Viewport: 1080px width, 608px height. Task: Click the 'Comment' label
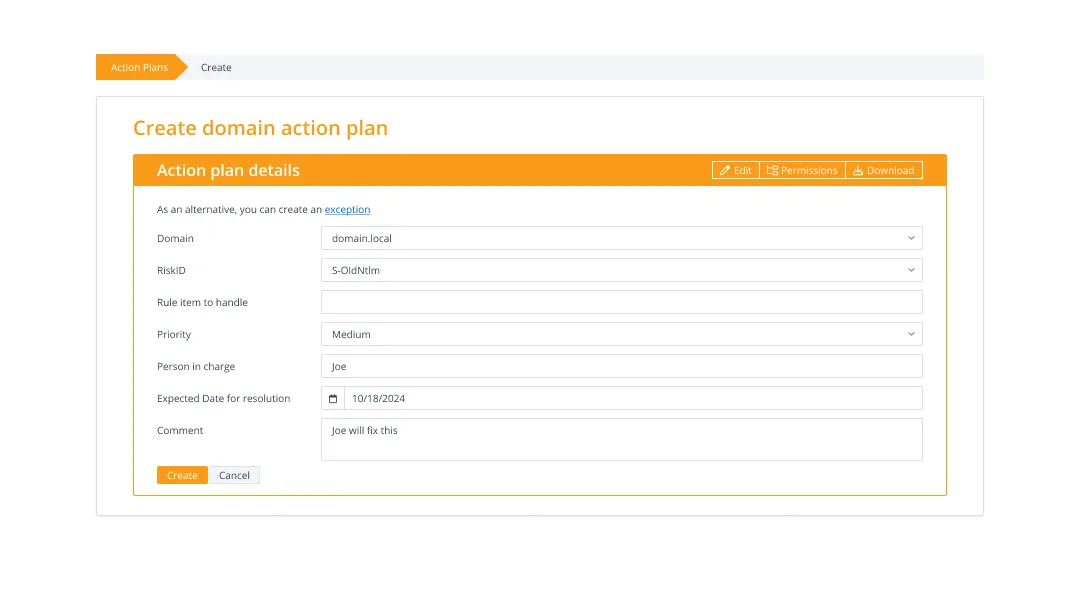[180, 430]
